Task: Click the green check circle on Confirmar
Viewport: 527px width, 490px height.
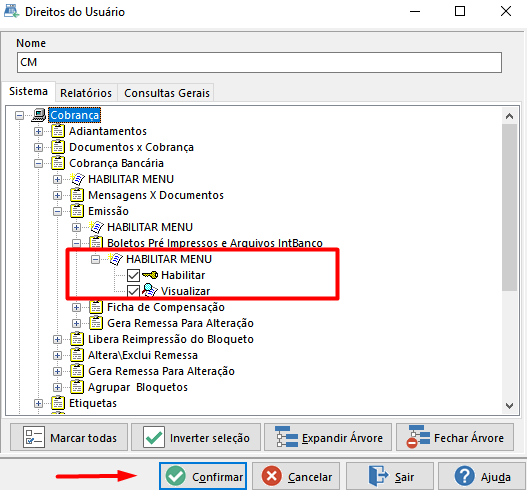Action: [x=175, y=476]
